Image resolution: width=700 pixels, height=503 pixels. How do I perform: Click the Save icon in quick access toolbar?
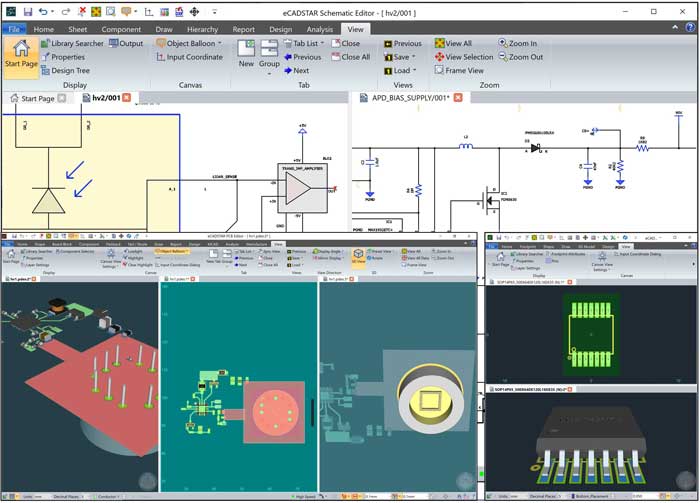(28, 11)
